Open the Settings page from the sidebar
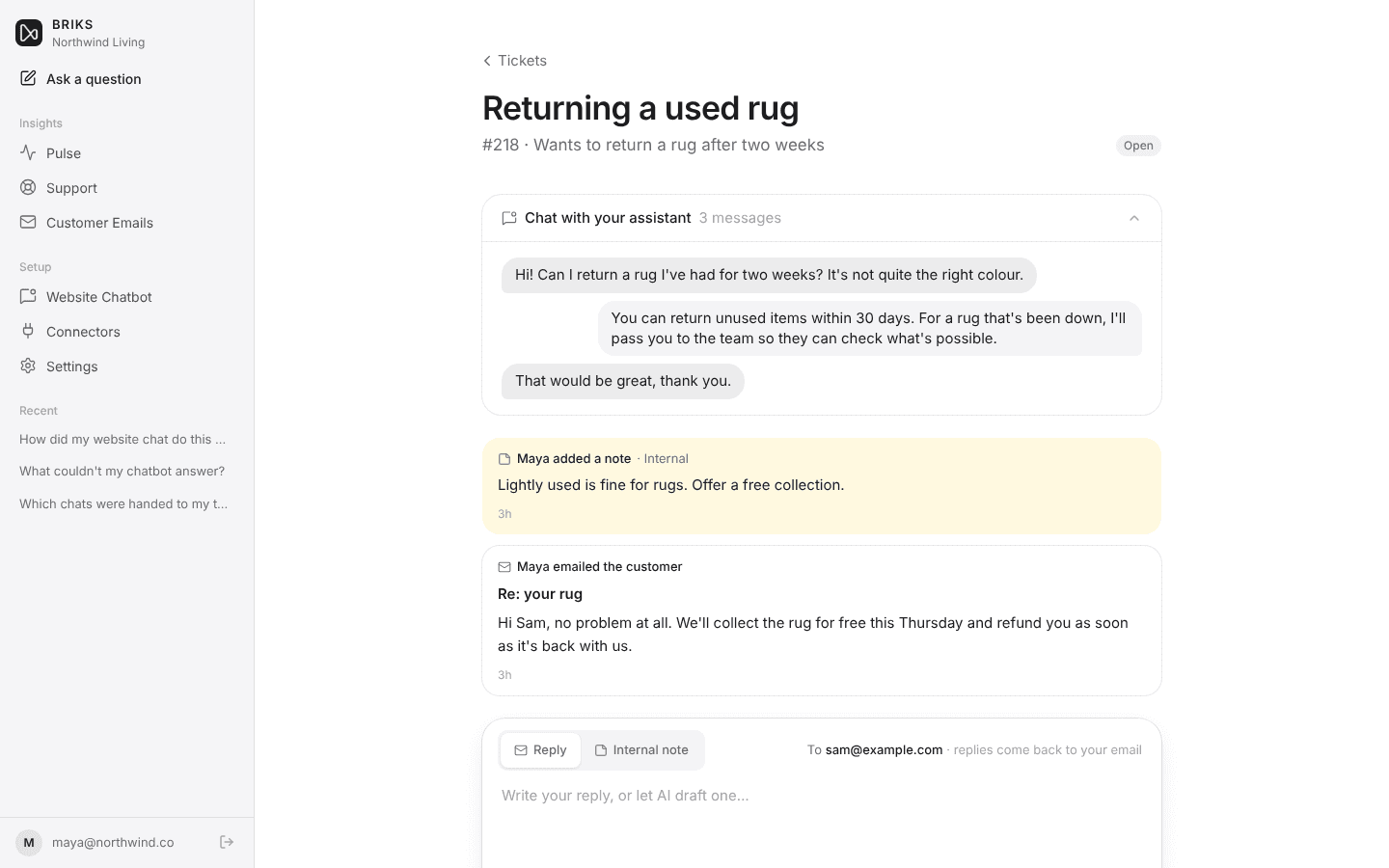Viewport: 1389px width, 868px height. click(127, 366)
